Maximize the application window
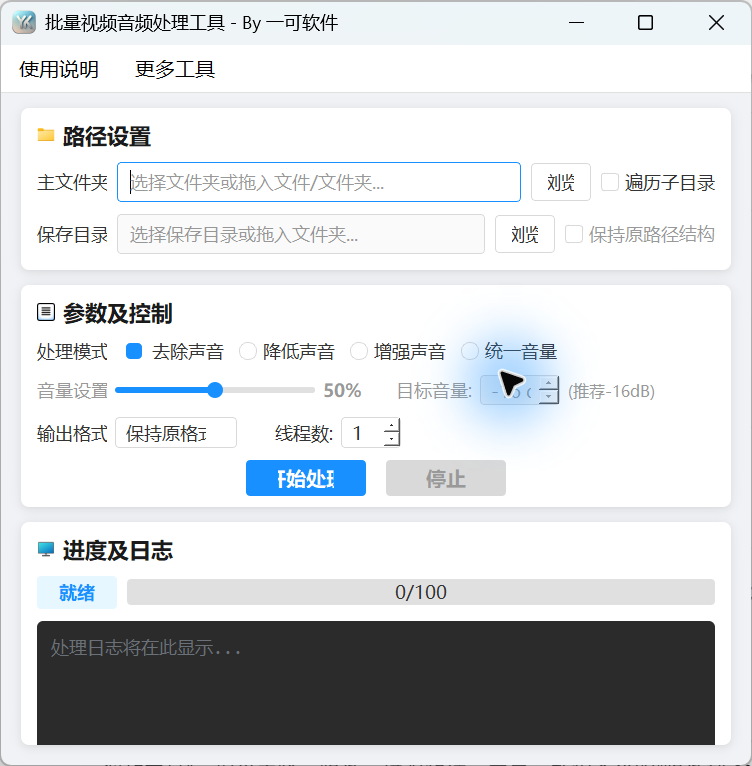The image size is (752, 766). click(x=645, y=22)
